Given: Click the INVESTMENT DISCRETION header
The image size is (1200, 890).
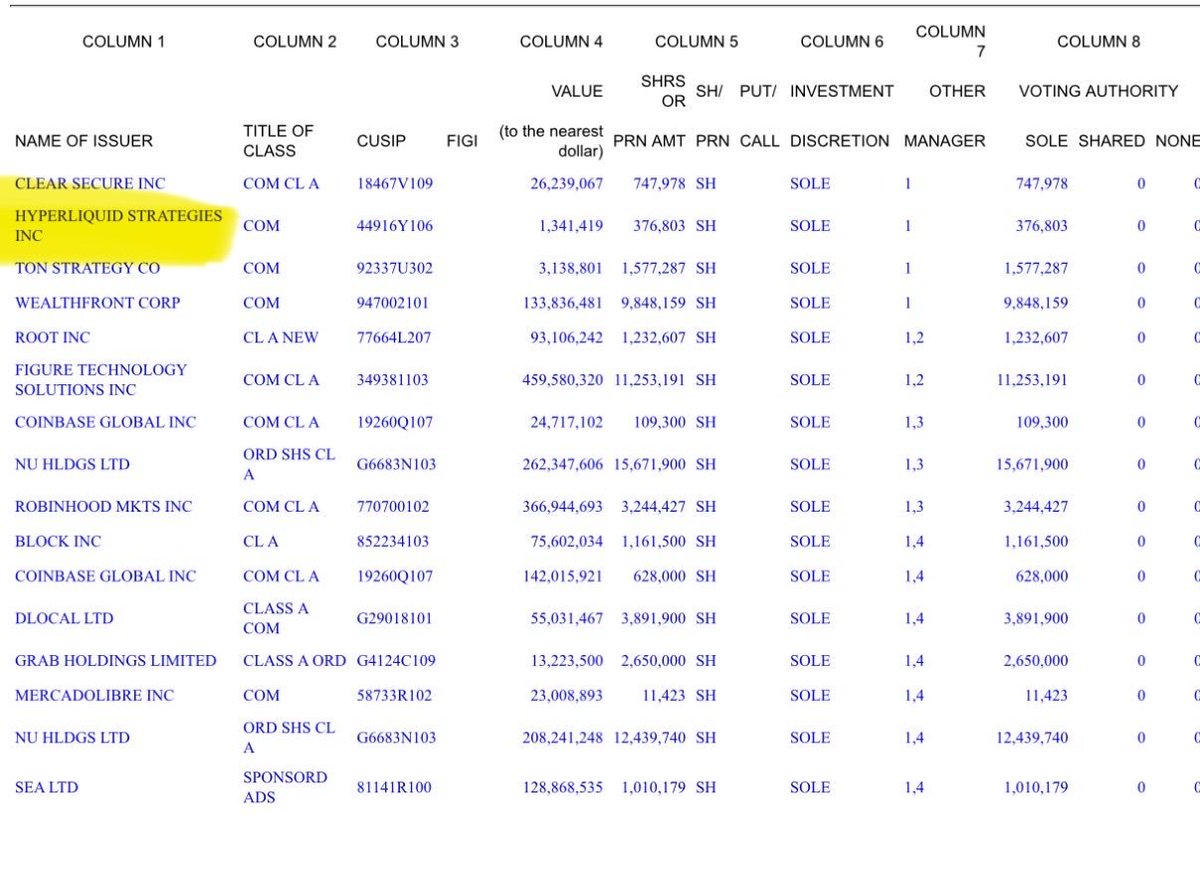Looking at the screenshot, I should [840, 116].
